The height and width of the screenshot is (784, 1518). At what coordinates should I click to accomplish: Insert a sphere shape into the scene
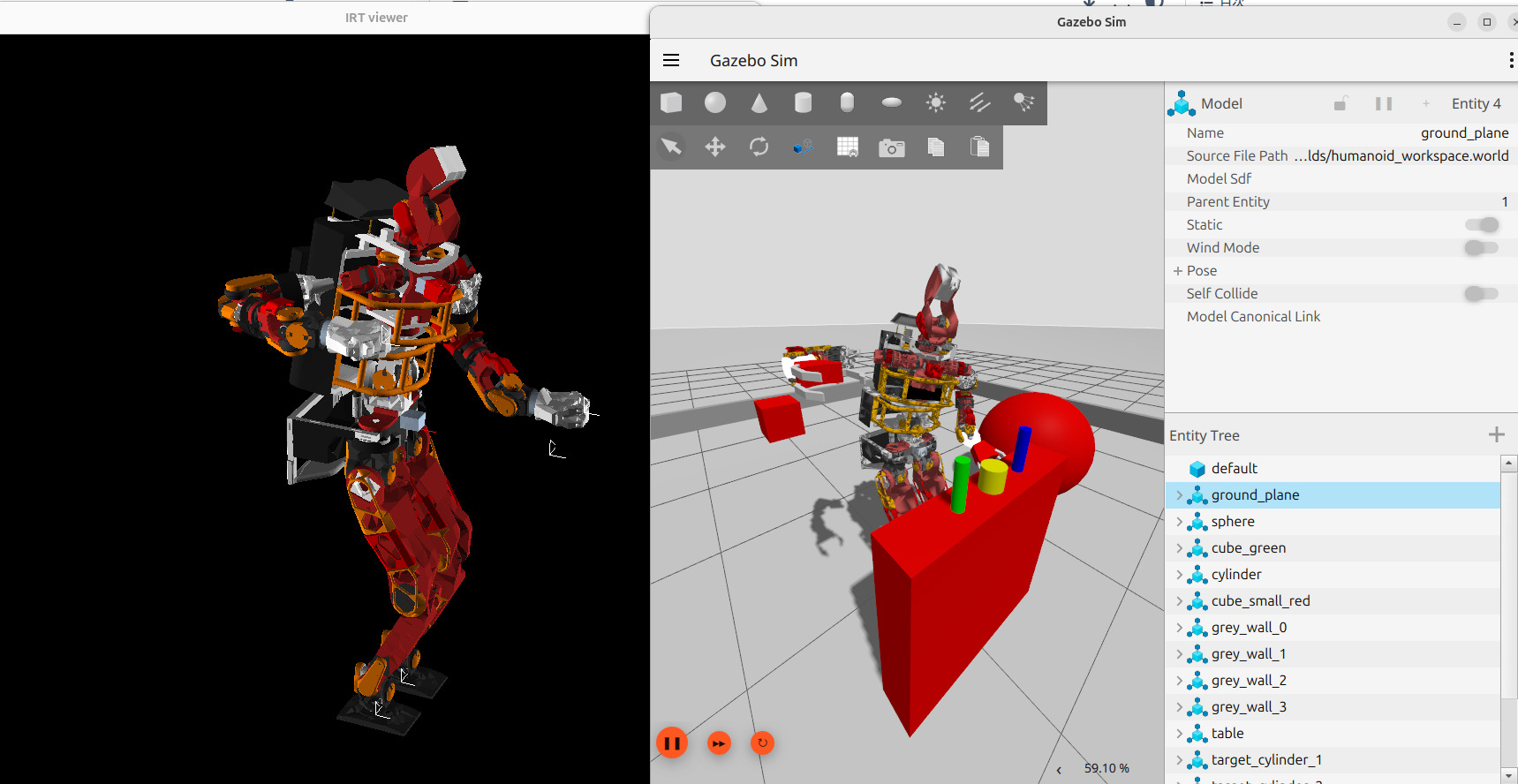715,103
